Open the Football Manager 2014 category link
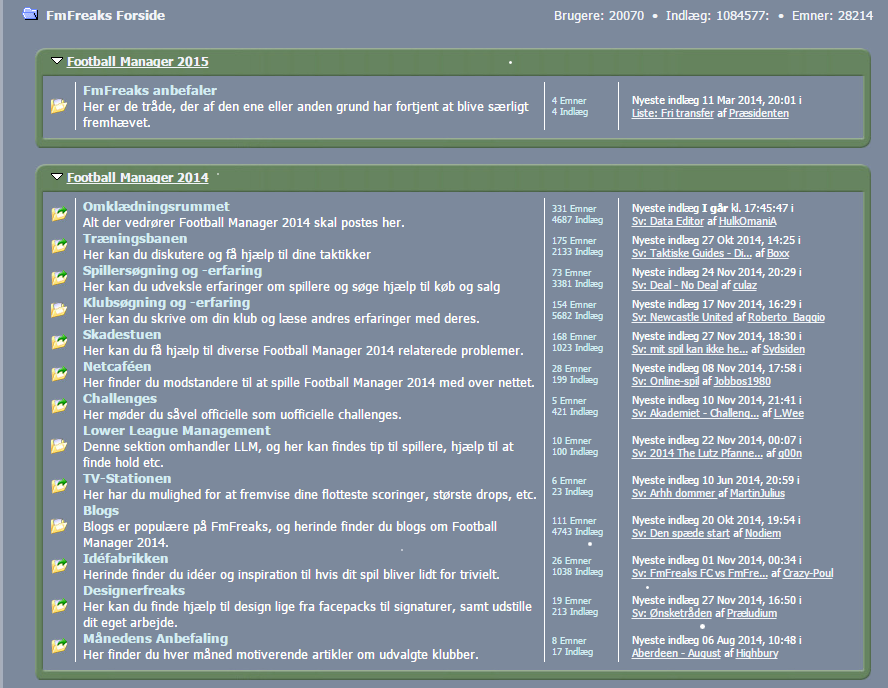 138,177
